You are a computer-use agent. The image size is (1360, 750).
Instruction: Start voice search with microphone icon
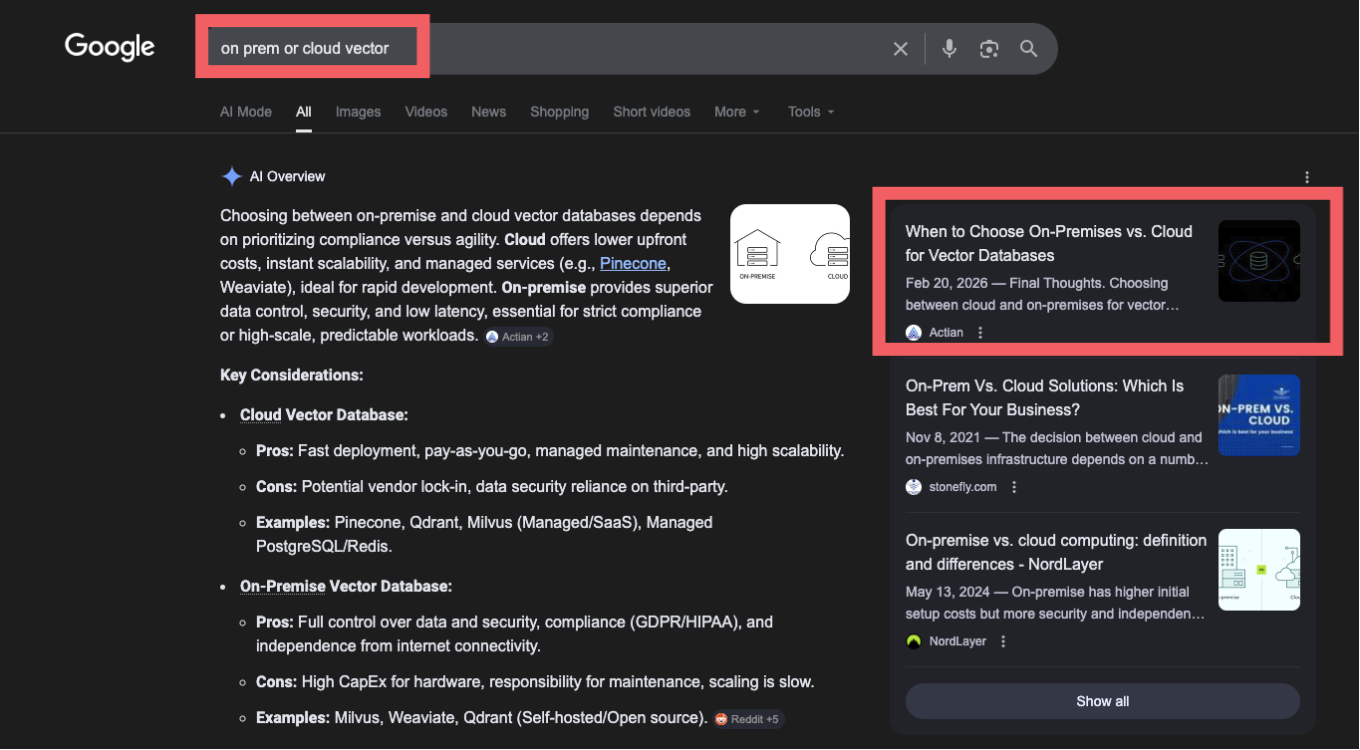tap(949, 48)
